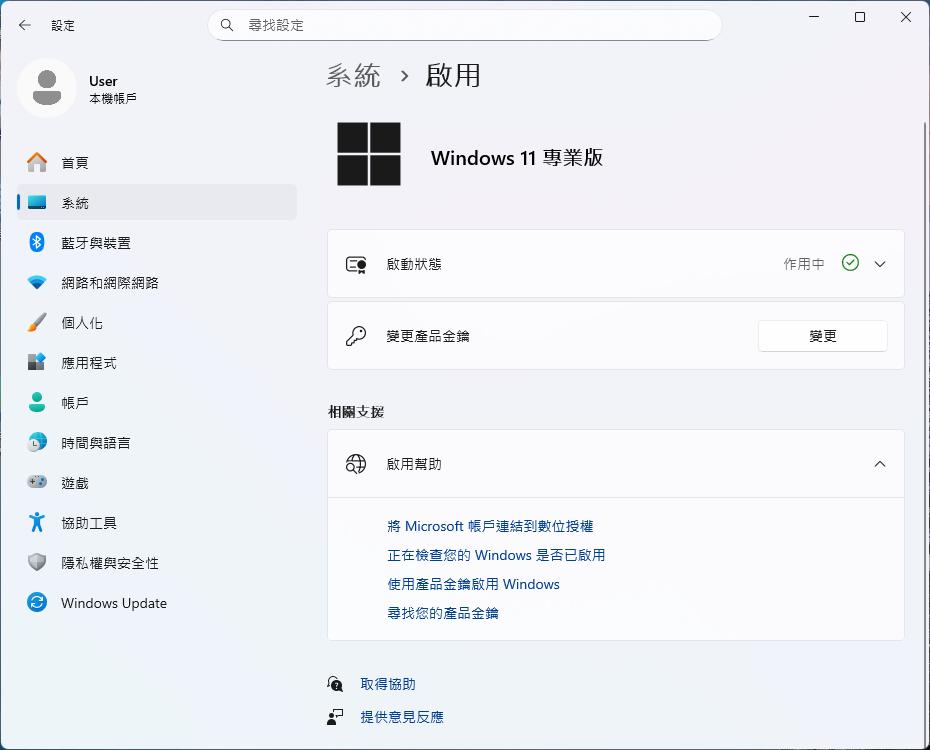930x750 pixels.
Task: Click the feedback icon beside 提供意見反應
Action: coord(335,717)
